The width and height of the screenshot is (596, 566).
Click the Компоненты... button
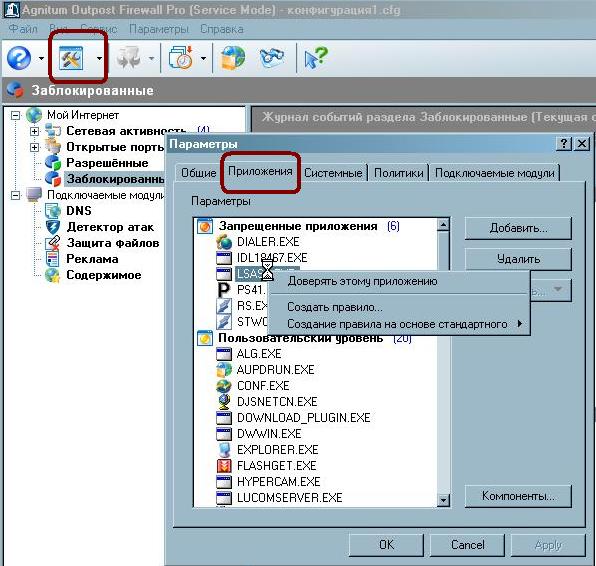tap(518, 496)
